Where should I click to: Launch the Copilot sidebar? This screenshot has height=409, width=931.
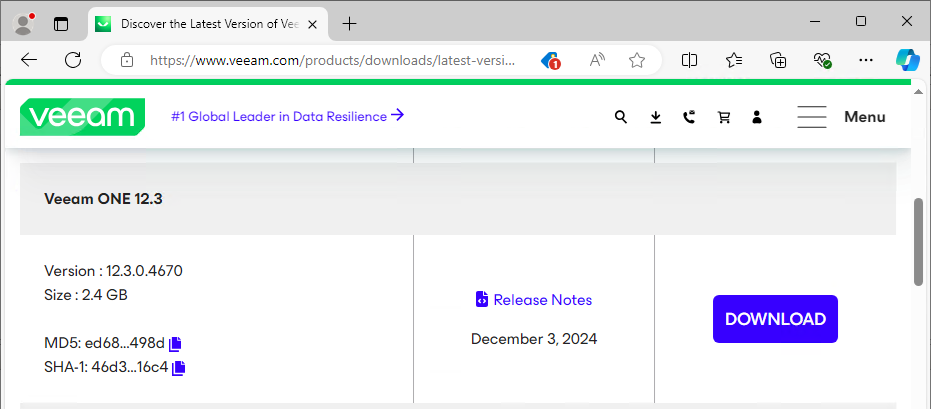908,60
